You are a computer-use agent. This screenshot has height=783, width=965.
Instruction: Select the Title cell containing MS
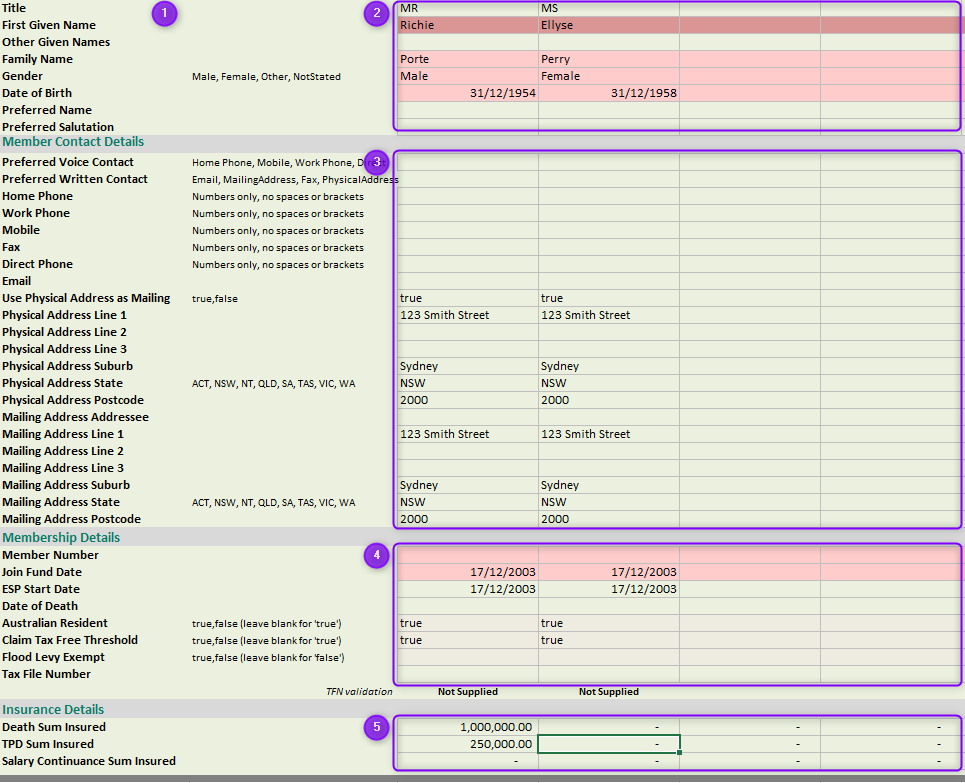(609, 9)
